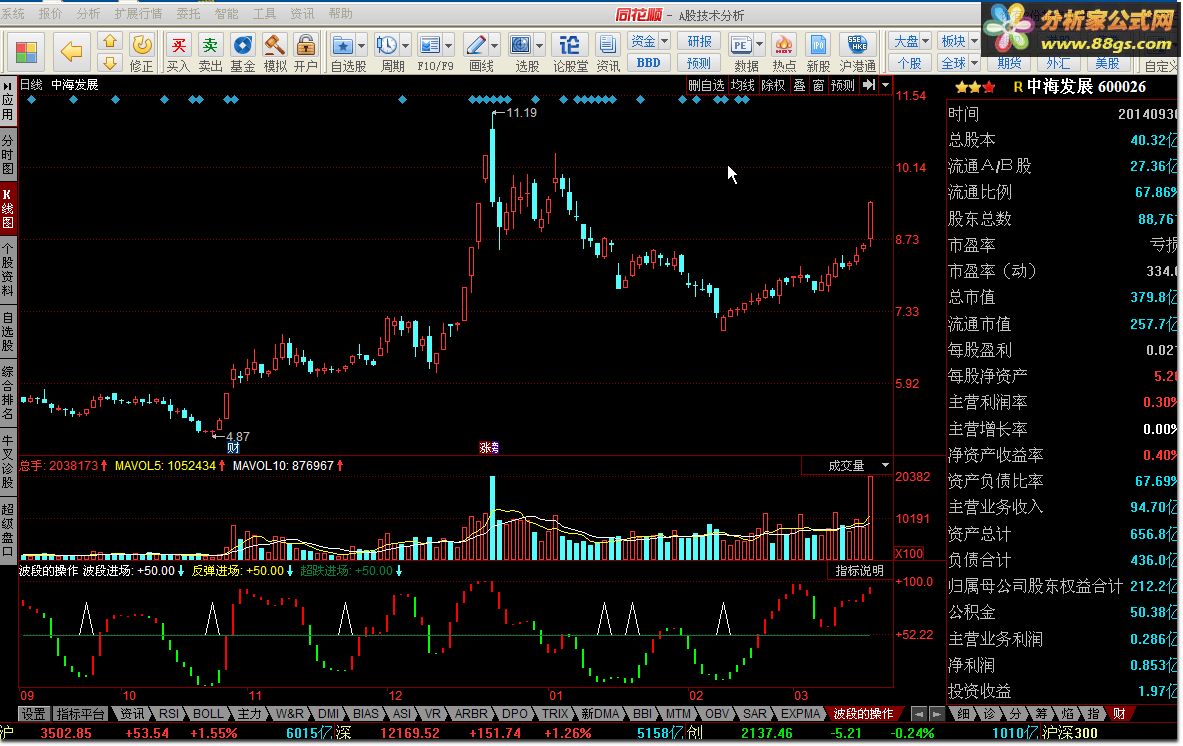Expand the 选股 dropdown arrow
This screenshot has height=746, width=1183.
539,45
